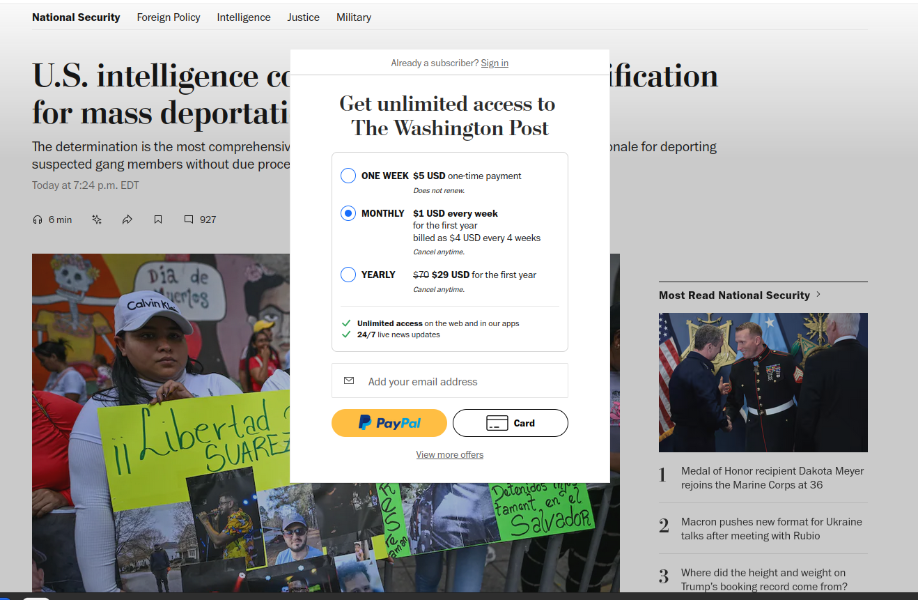Image resolution: width=918 pixels, height=600 pixels.
Task: Click the share arrow icon
Action: (127, 220)
